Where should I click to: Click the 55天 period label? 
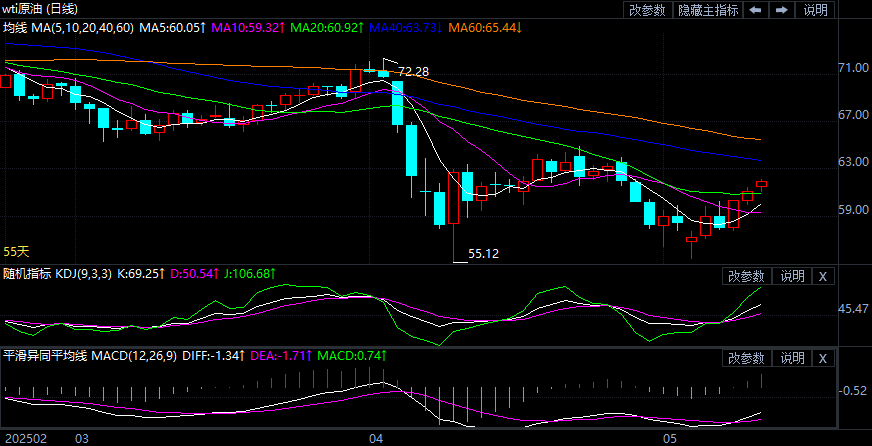click(16, 252)
